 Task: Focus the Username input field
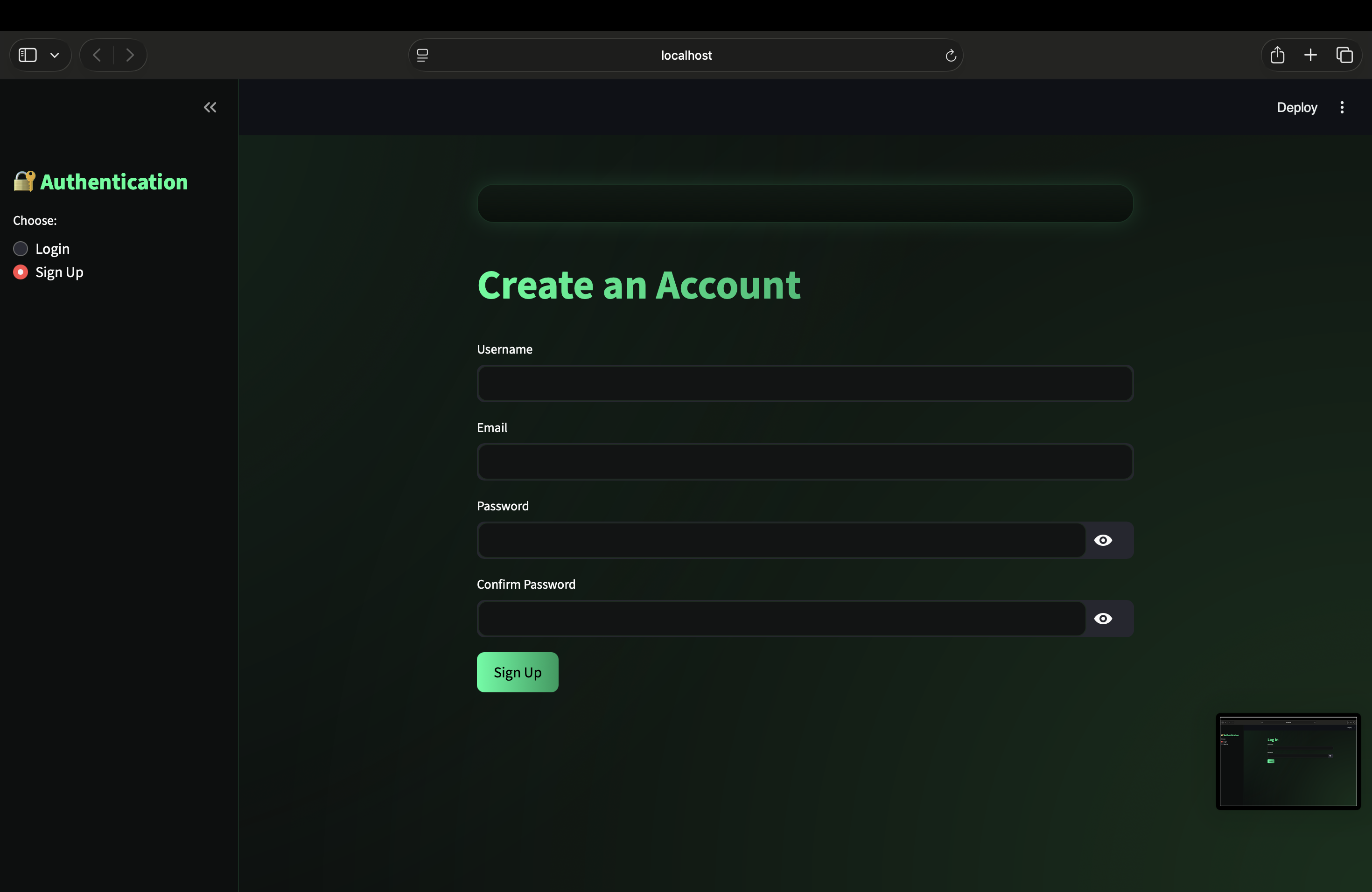click(805, 384)
